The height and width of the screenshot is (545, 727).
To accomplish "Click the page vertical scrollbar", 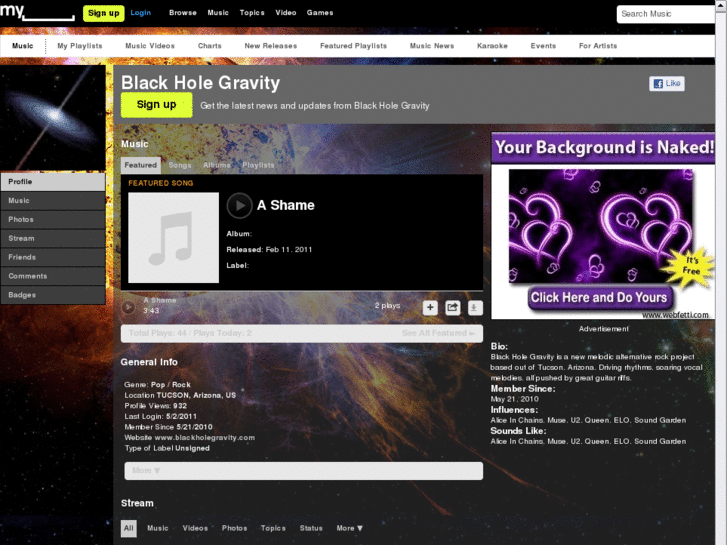I will 721,273.
